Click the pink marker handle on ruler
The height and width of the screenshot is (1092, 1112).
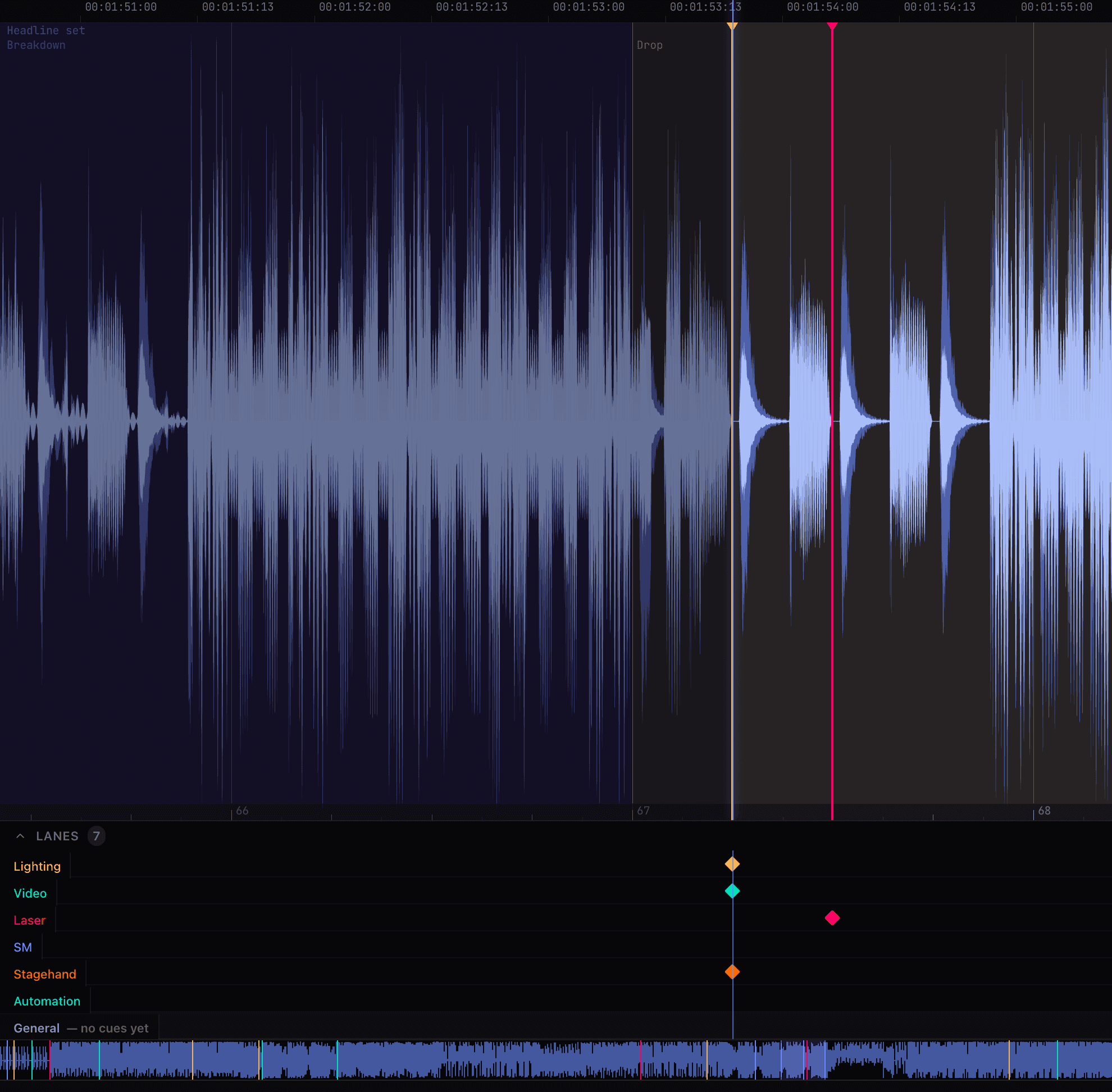pos(832,26)
